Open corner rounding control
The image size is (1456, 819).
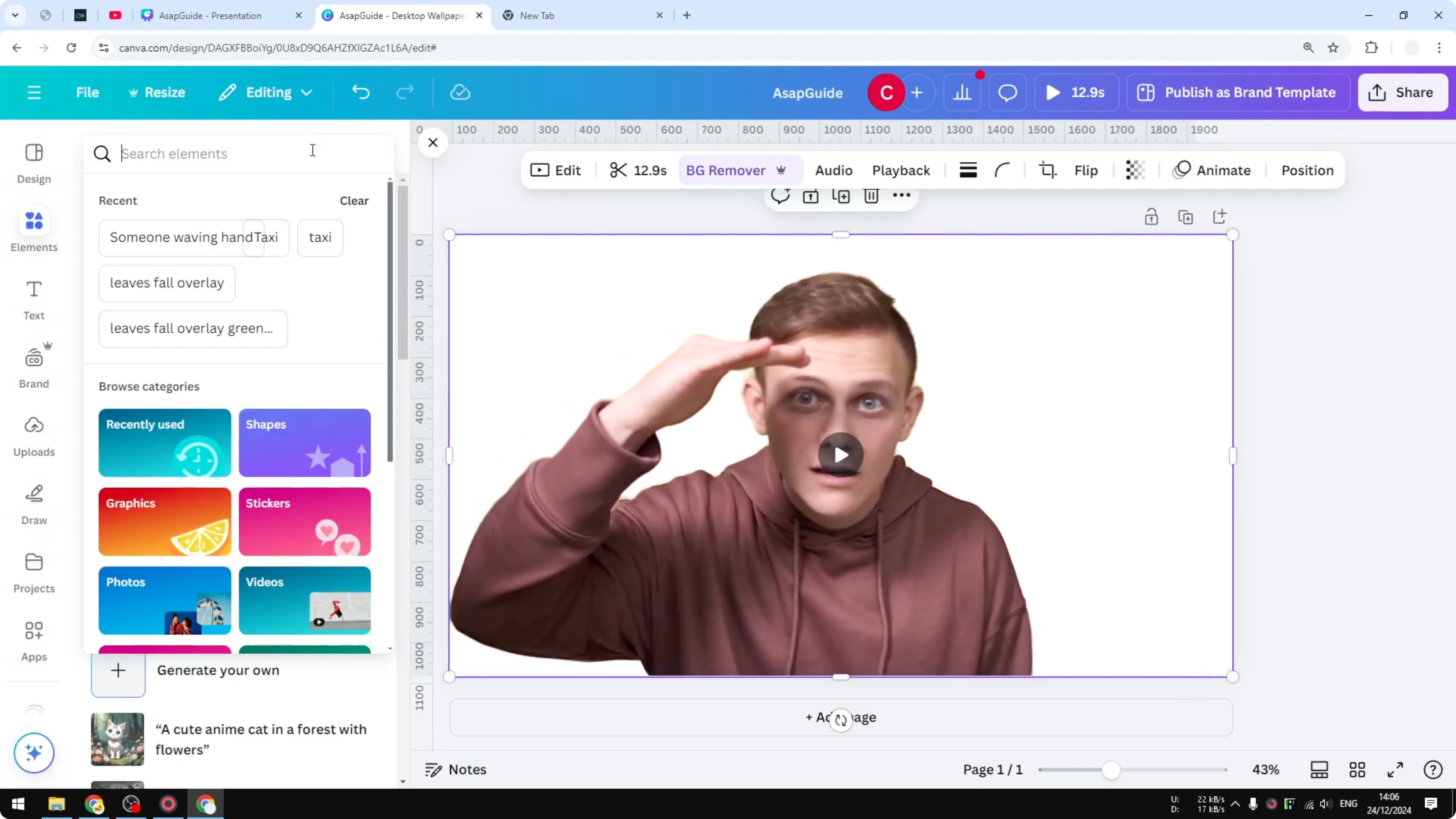1002,170
